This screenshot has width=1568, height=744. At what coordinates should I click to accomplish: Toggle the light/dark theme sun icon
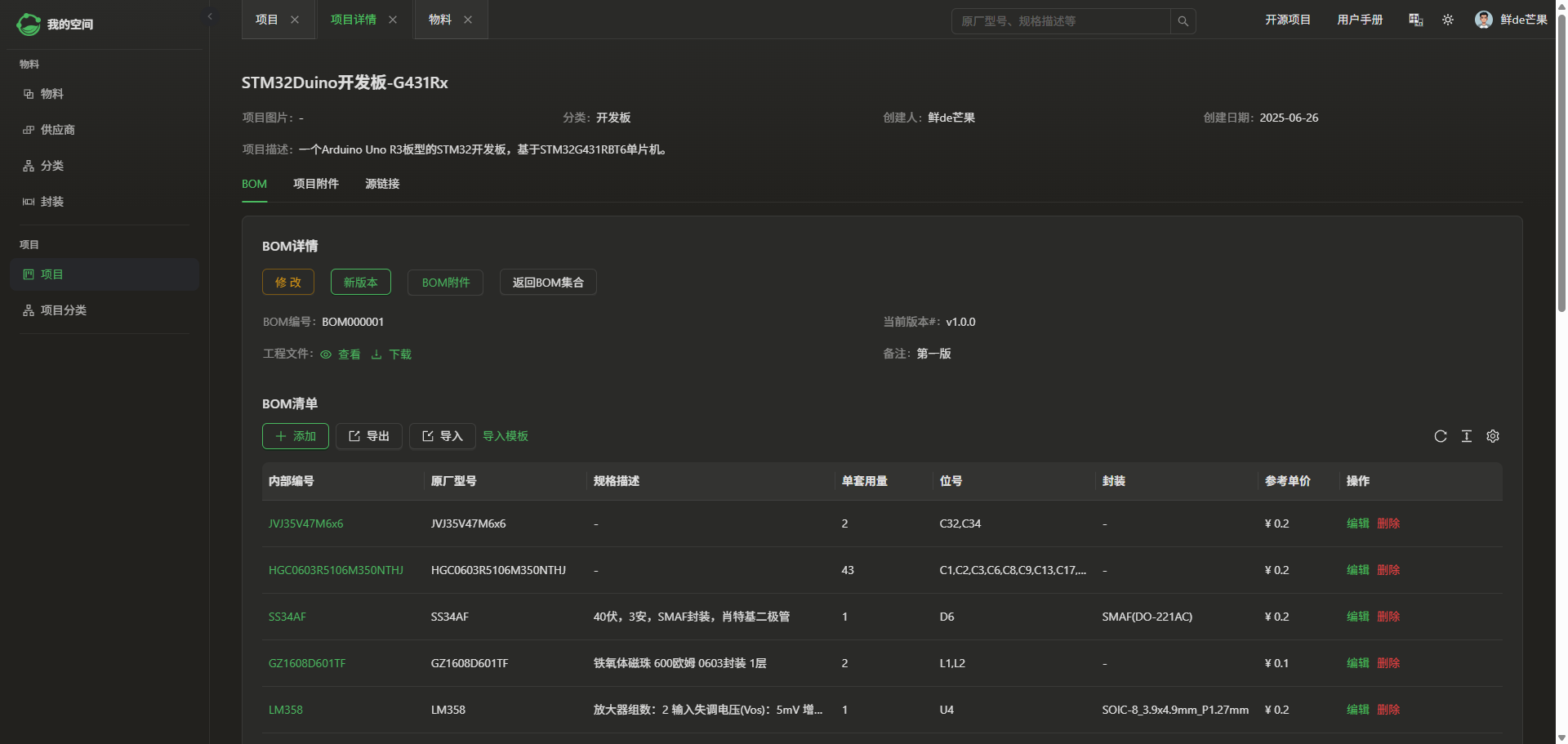pos(1448,20)
